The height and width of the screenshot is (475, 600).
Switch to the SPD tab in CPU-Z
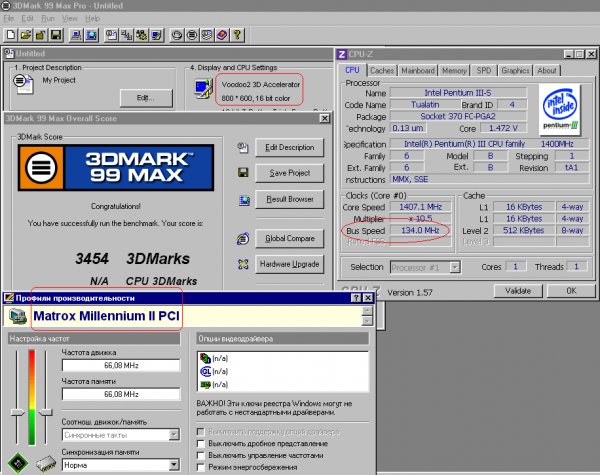(x=484, y=71)
